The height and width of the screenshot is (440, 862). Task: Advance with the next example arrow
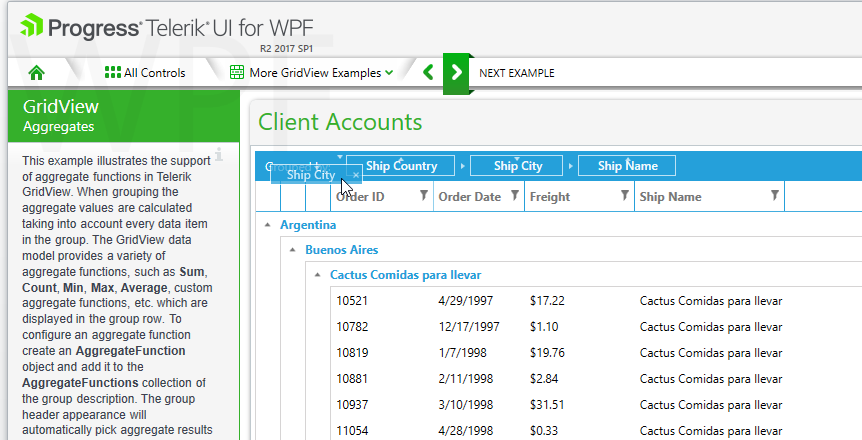pyautogui.click(x=457, y=72)
